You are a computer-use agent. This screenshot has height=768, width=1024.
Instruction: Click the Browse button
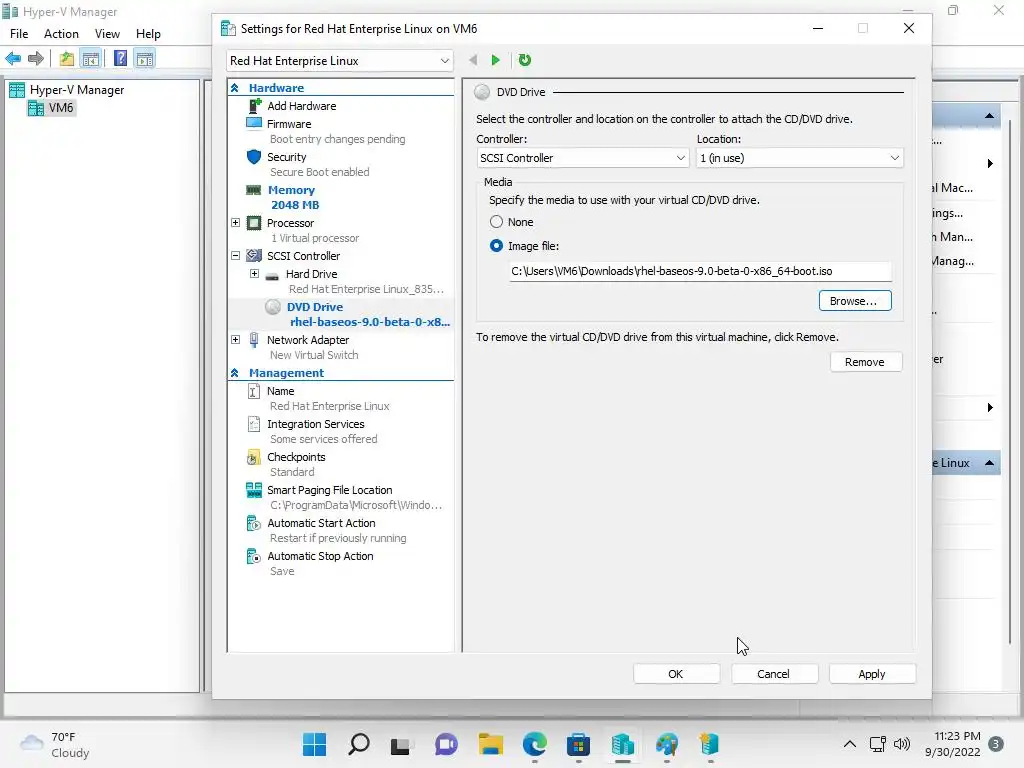(855, 301)
